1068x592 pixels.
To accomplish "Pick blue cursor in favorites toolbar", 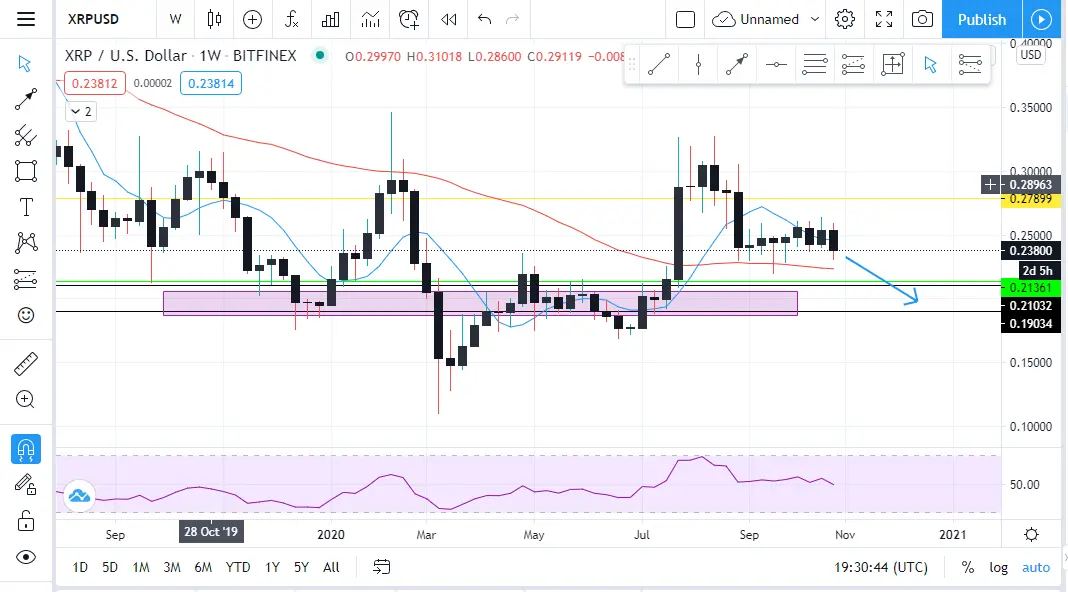I will (931, 65).
